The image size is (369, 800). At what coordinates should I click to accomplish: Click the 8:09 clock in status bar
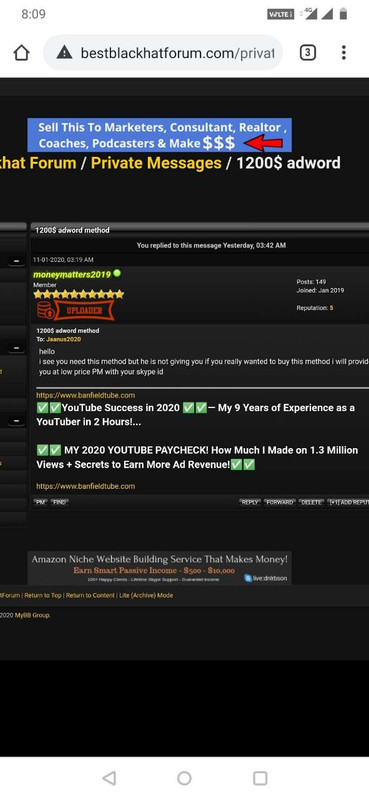point(33,14)
